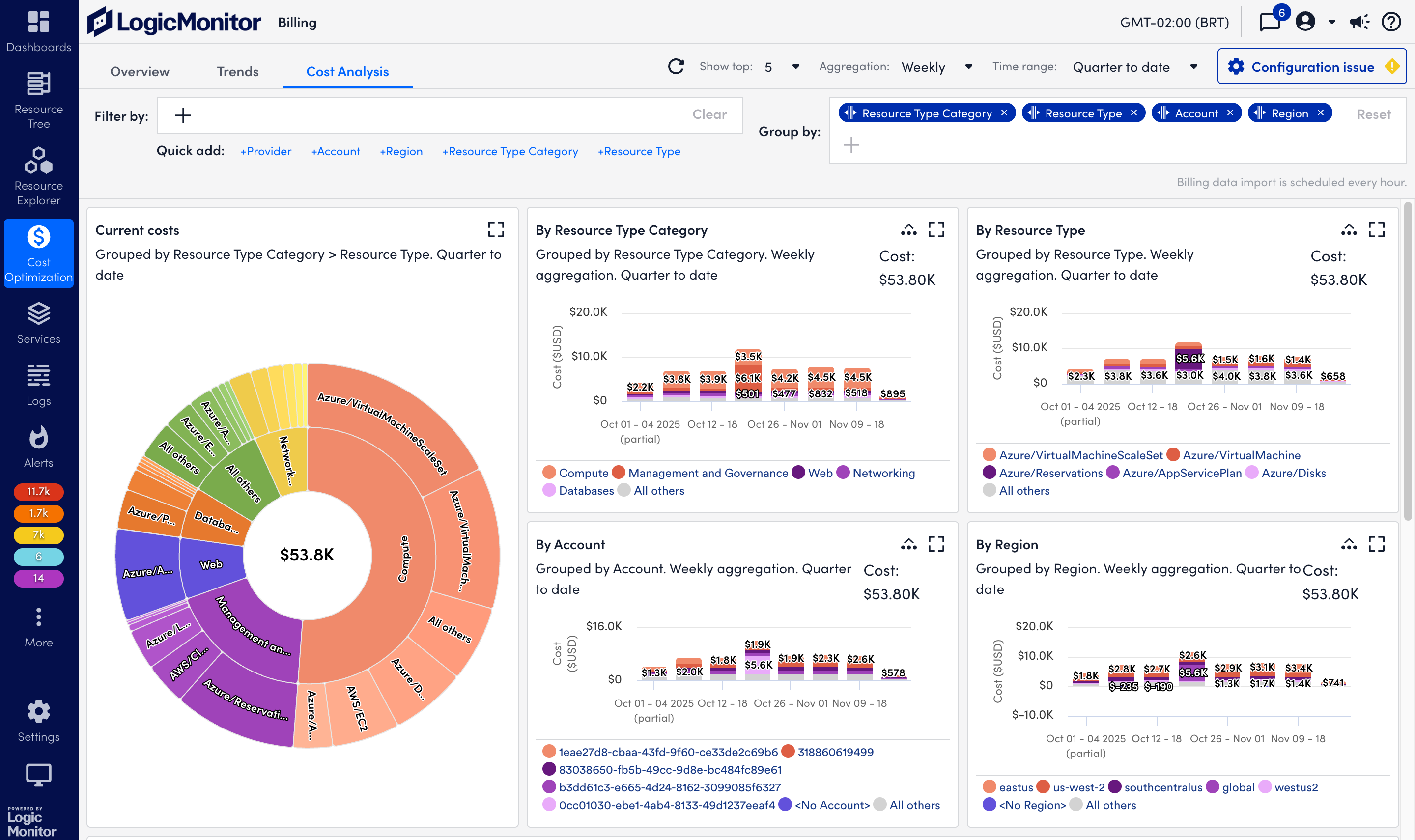This screenshot has width=1415, height=840.
Task: Expand the By Resource Type widget fullscreen
Action: click(x=1377, y=229)
